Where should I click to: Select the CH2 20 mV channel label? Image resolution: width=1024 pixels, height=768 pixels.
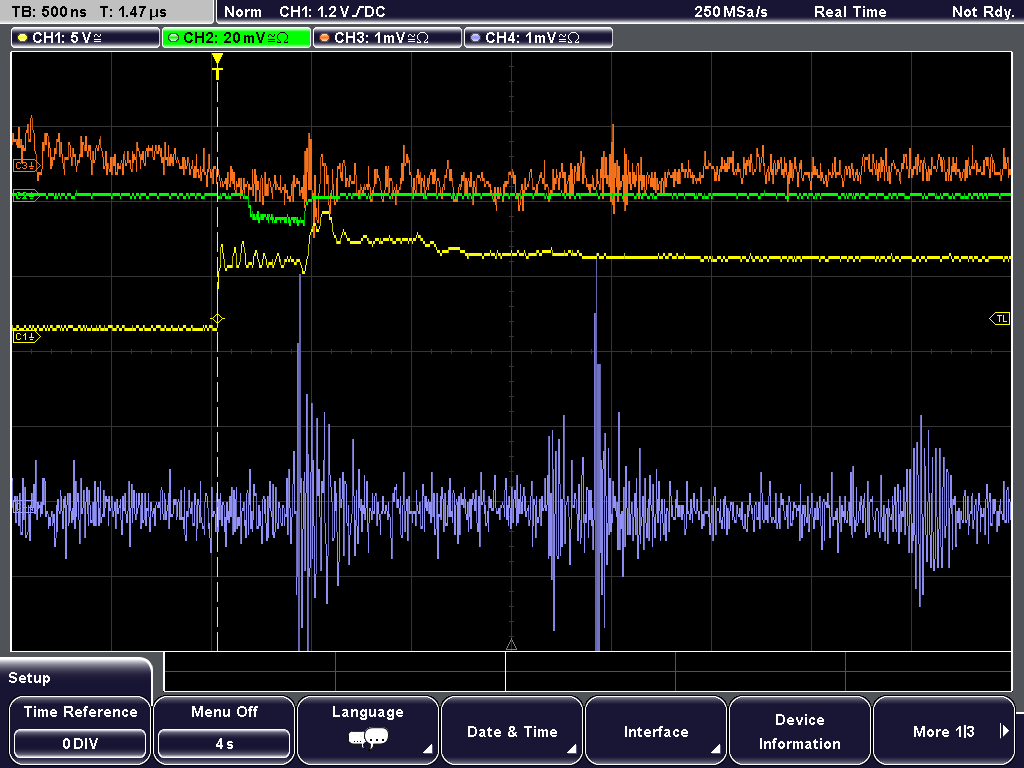coord(236,38)
